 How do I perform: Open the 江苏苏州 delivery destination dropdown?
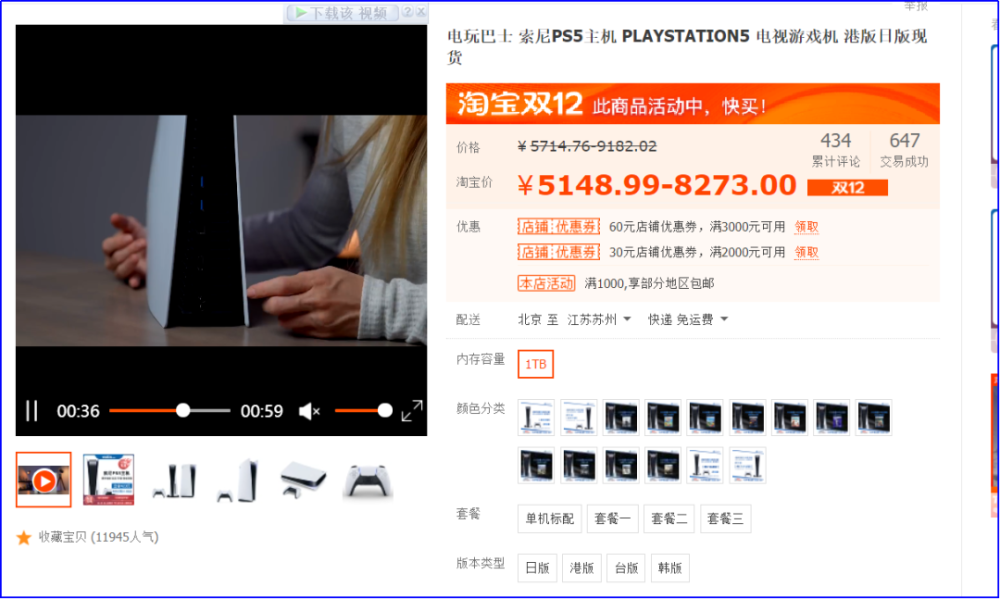click(599, 320)
